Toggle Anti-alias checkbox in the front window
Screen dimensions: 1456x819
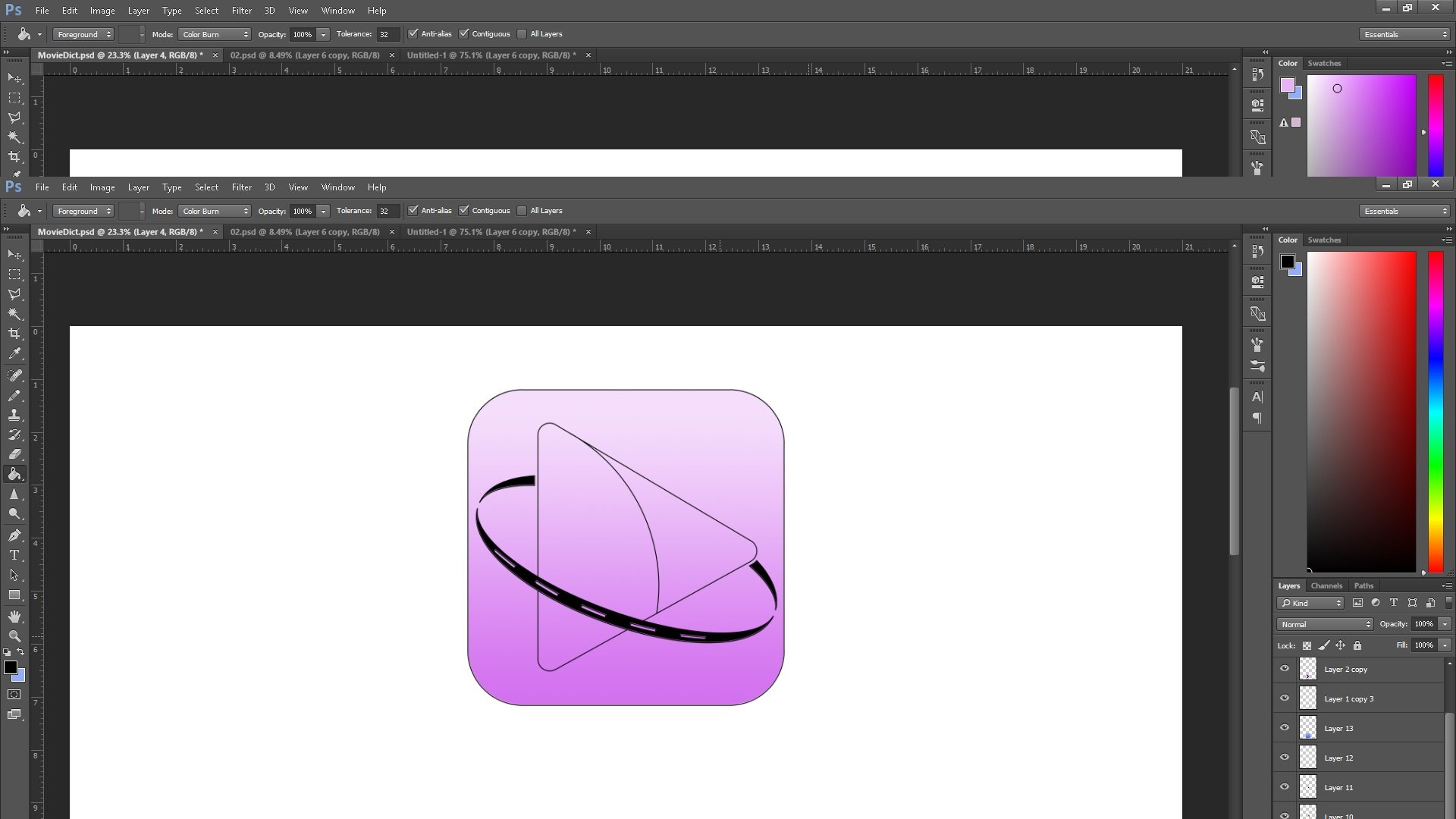pyautogui.click(x=413, y=211)
